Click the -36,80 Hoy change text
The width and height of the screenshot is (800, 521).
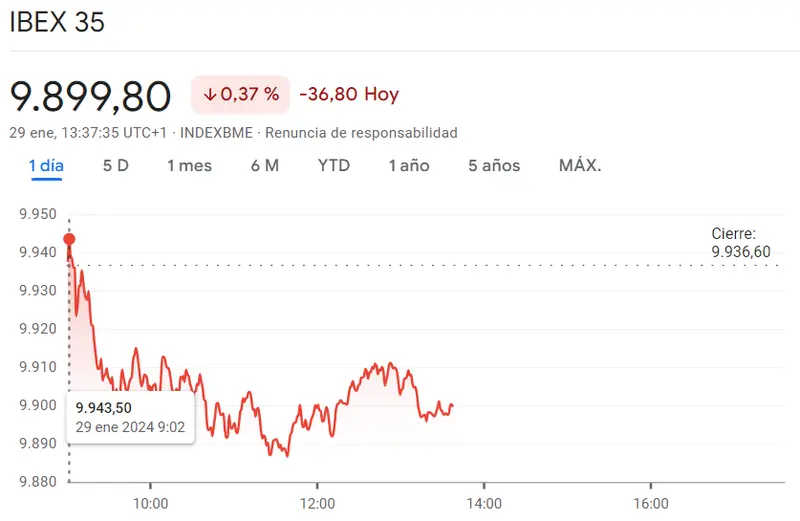pos(349,95)
